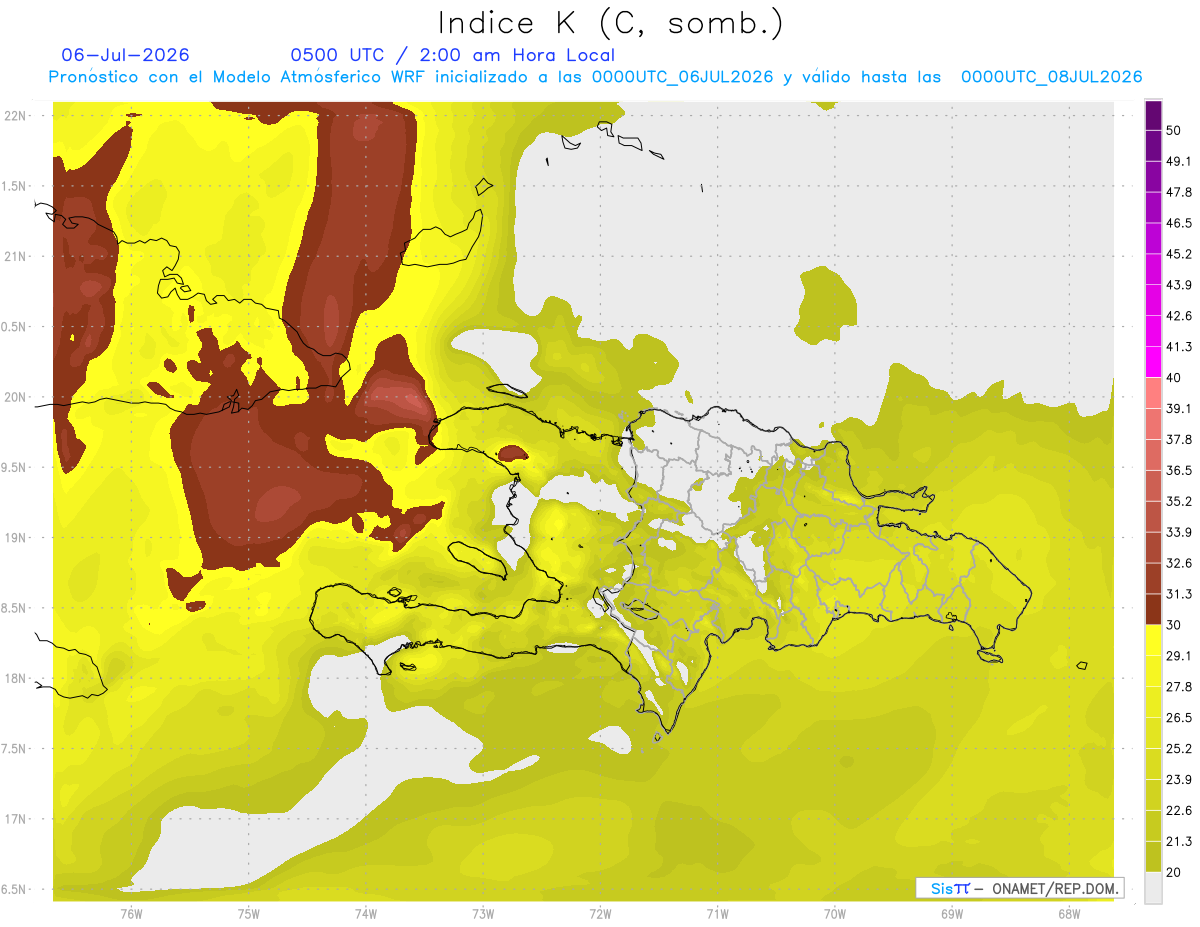Click the legend value "37.8"

pos(1179,439)
